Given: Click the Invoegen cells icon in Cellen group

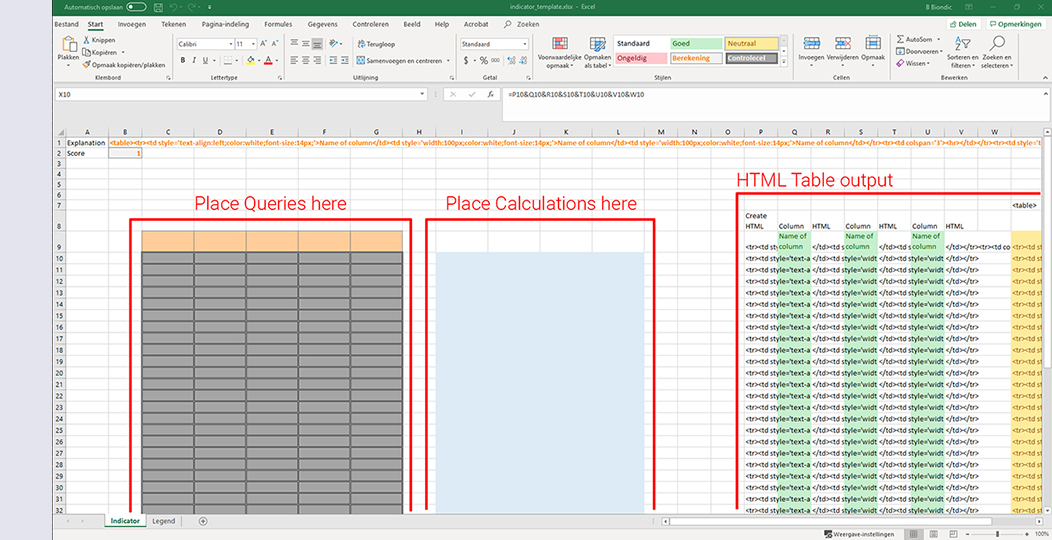Looking at the screenshot, I should [811, 44].
